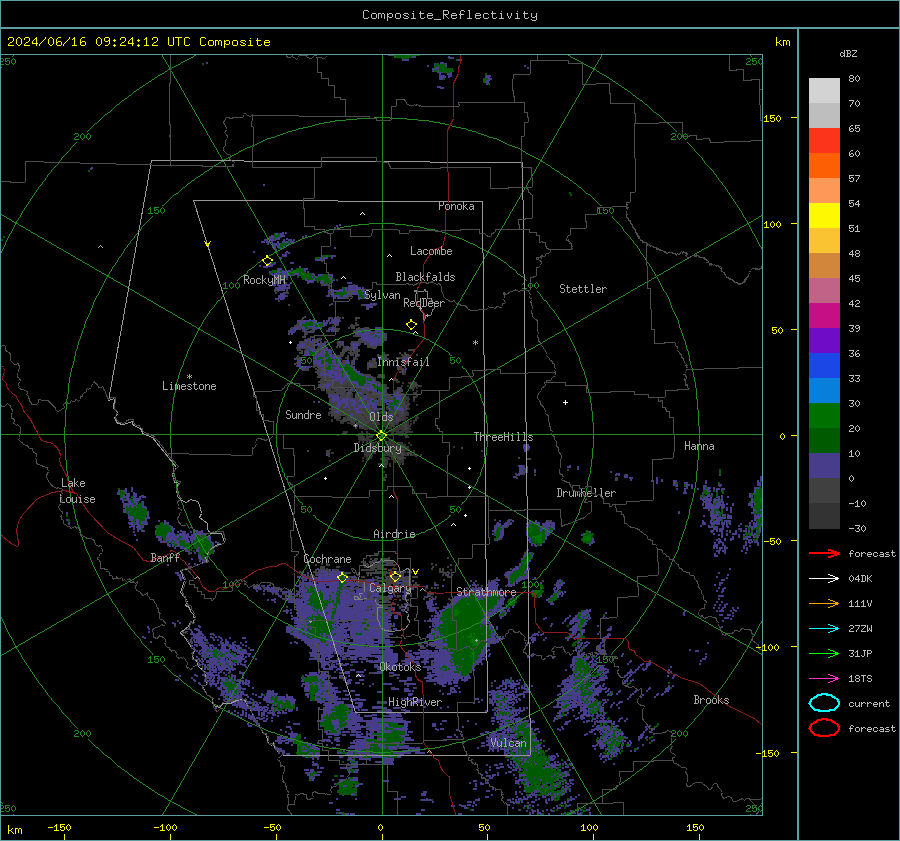Viewport: 900px width, 841px height.
Task: Click the magenta 18TS arrow legend icon
Action: (x=824, y=679)
